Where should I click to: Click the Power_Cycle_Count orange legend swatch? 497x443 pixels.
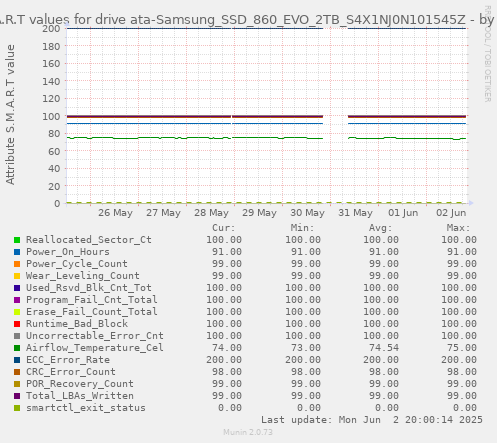point(17,264)
